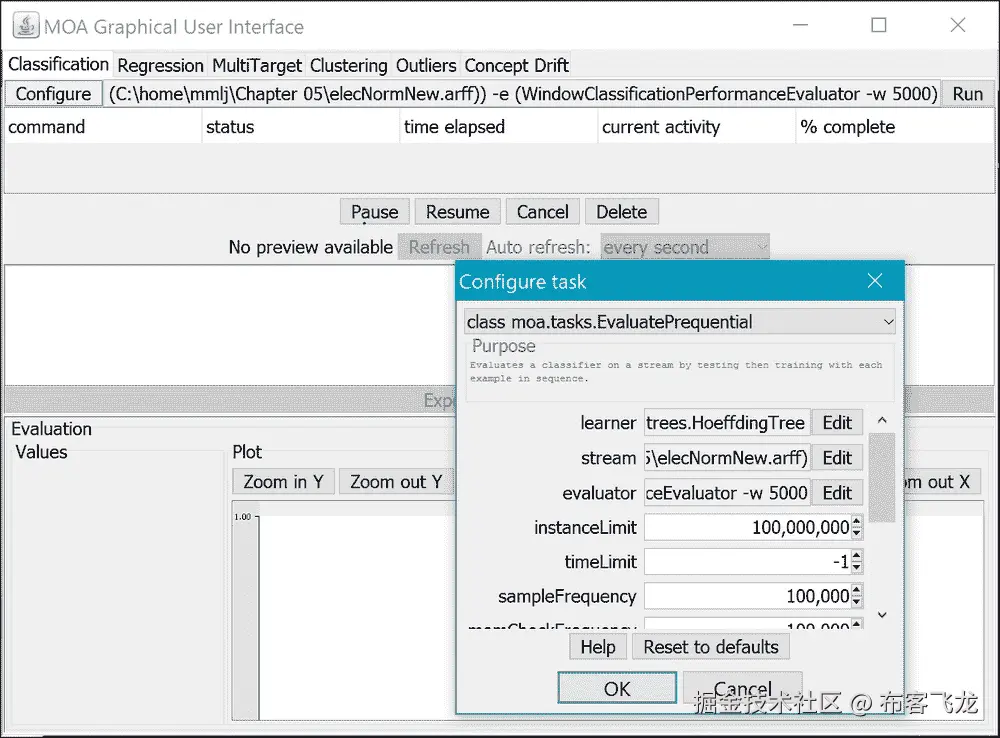Image resolution: width=1000 pixels, height=738 pixels.
Task: Open the MultiTarget tab
Action: tap(256, 66)
